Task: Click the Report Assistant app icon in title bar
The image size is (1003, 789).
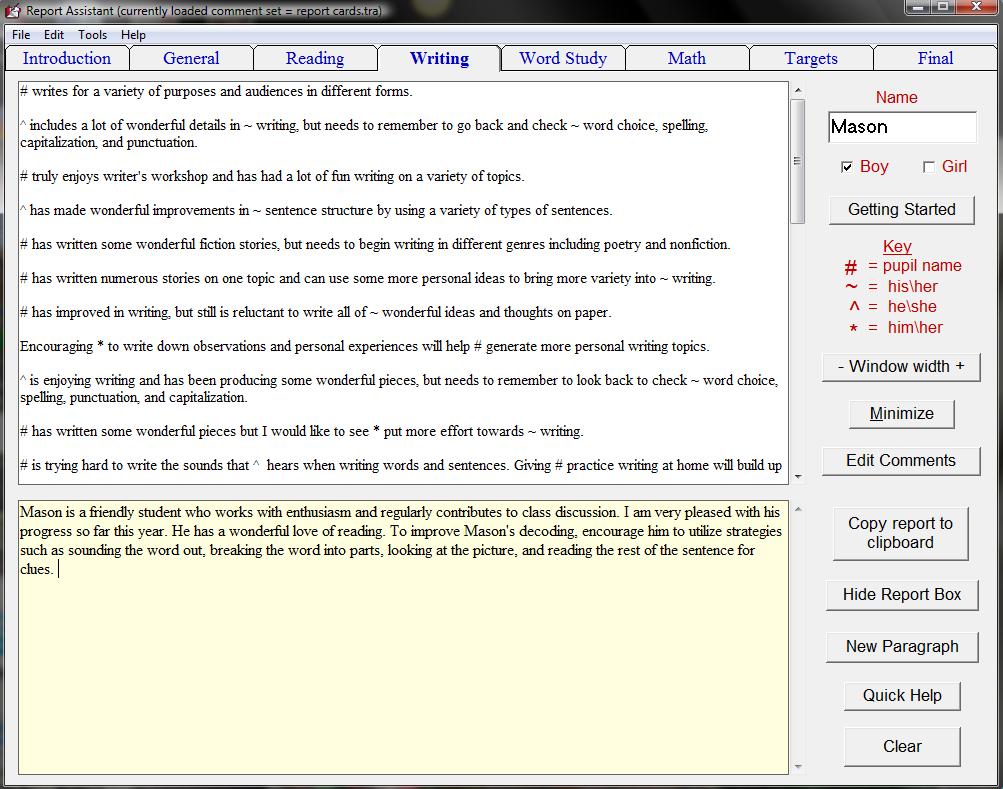Action: coord(13,11)
